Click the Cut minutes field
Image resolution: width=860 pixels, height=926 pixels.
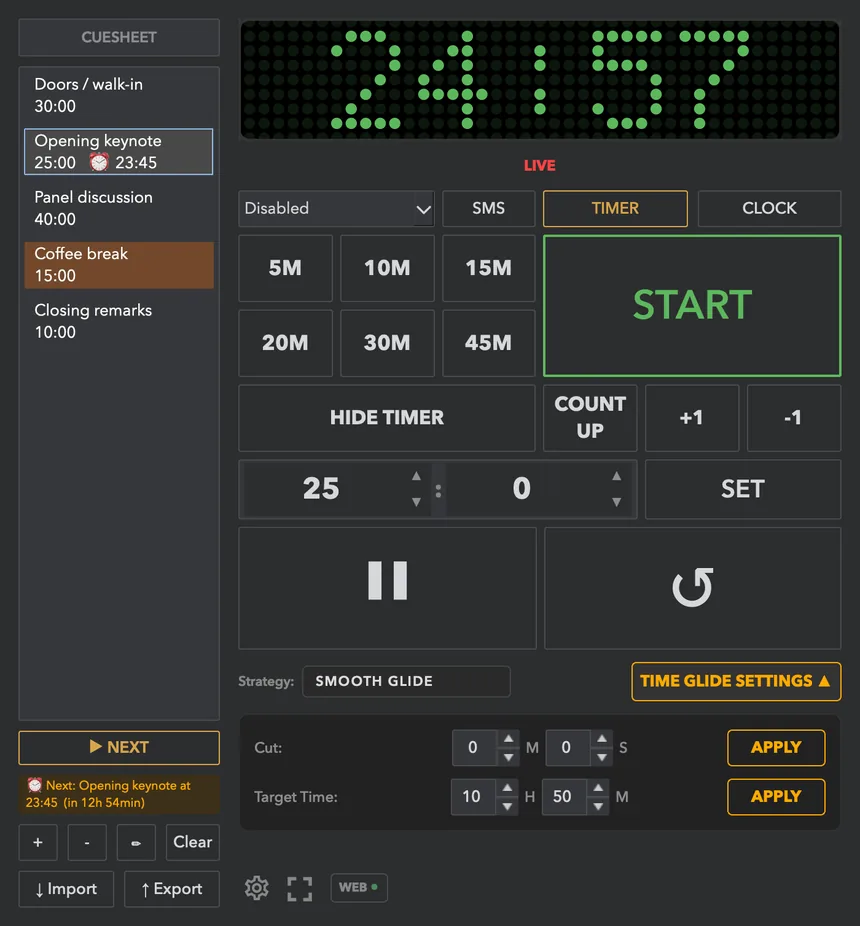coord(474,748)
